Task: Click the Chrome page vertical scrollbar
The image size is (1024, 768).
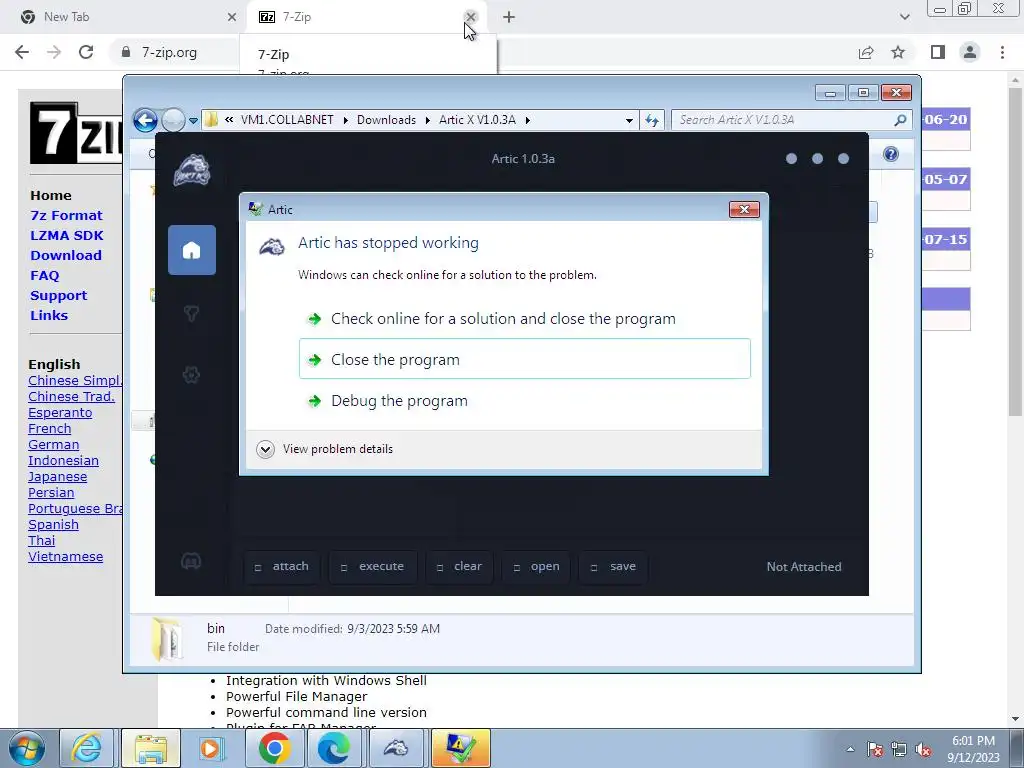Action: pos(1015,251)
